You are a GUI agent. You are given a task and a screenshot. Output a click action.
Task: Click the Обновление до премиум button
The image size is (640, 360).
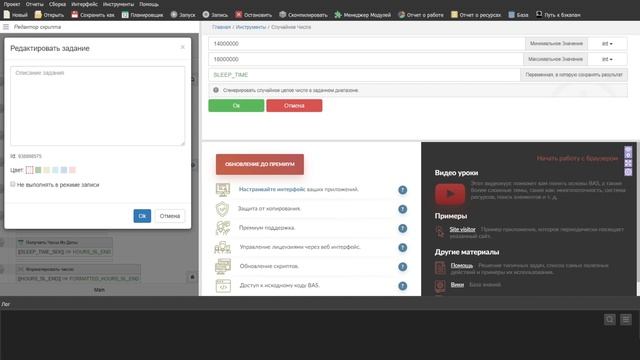point(260,164)
